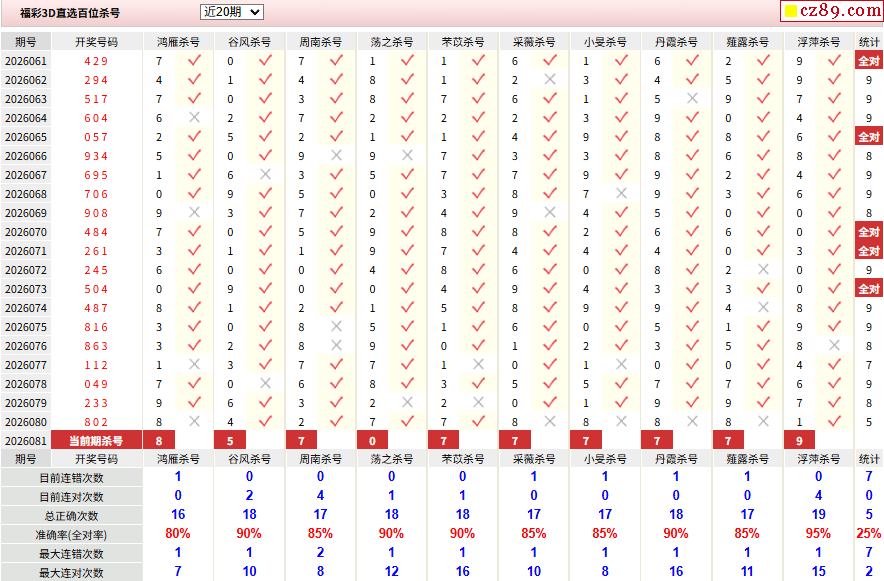Click the 准确率(全对率) row label

click(x=71, y=535)
